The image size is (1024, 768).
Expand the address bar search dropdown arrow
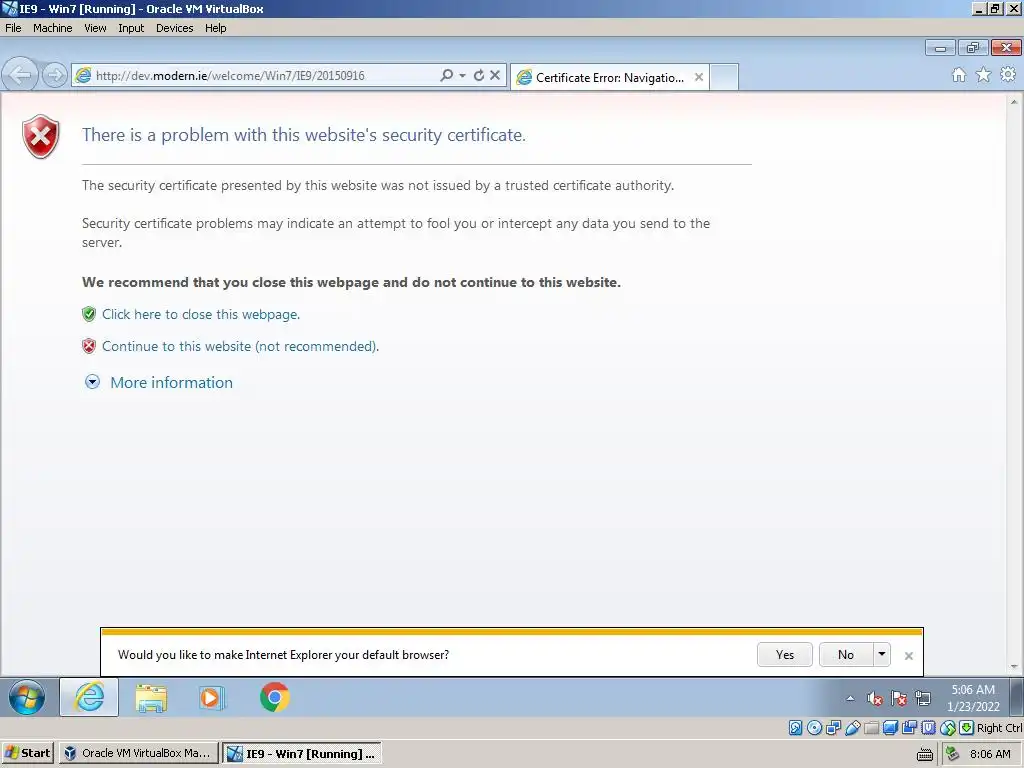pyautogui.click(x=462, y=76)
